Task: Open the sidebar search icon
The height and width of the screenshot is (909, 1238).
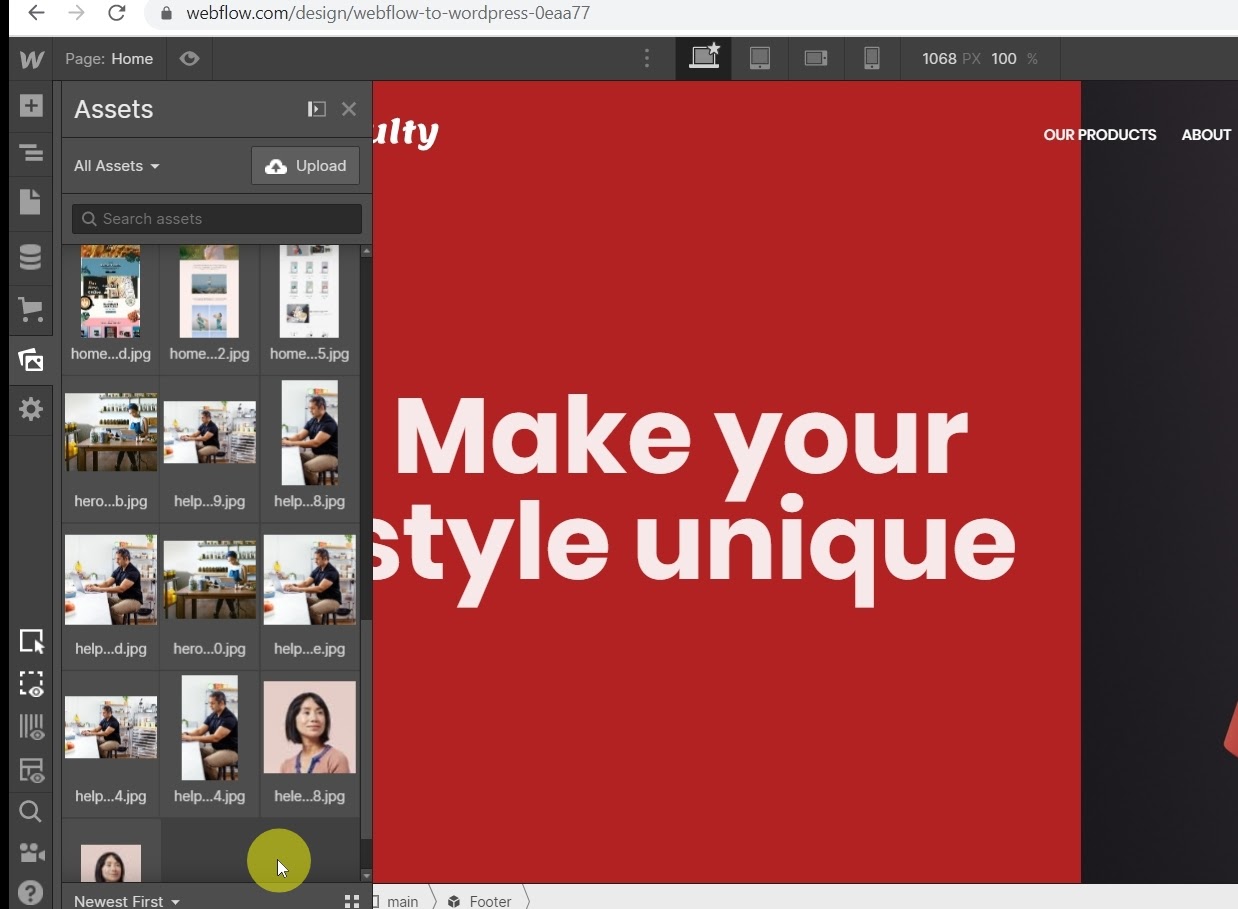Action: pyautogui.click(x=31, y=812)
